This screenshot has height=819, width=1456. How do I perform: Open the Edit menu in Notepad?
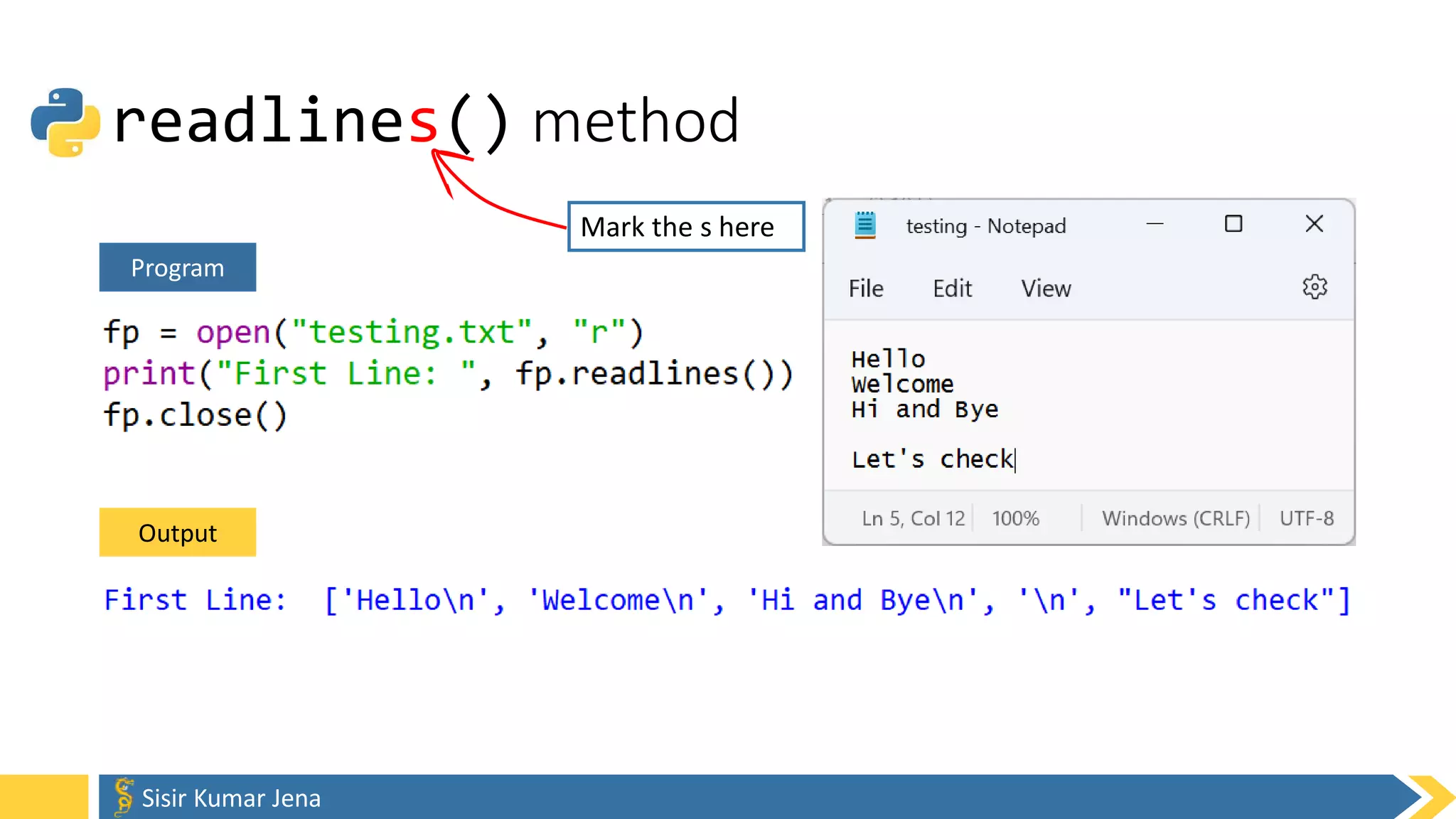point(952,289)
